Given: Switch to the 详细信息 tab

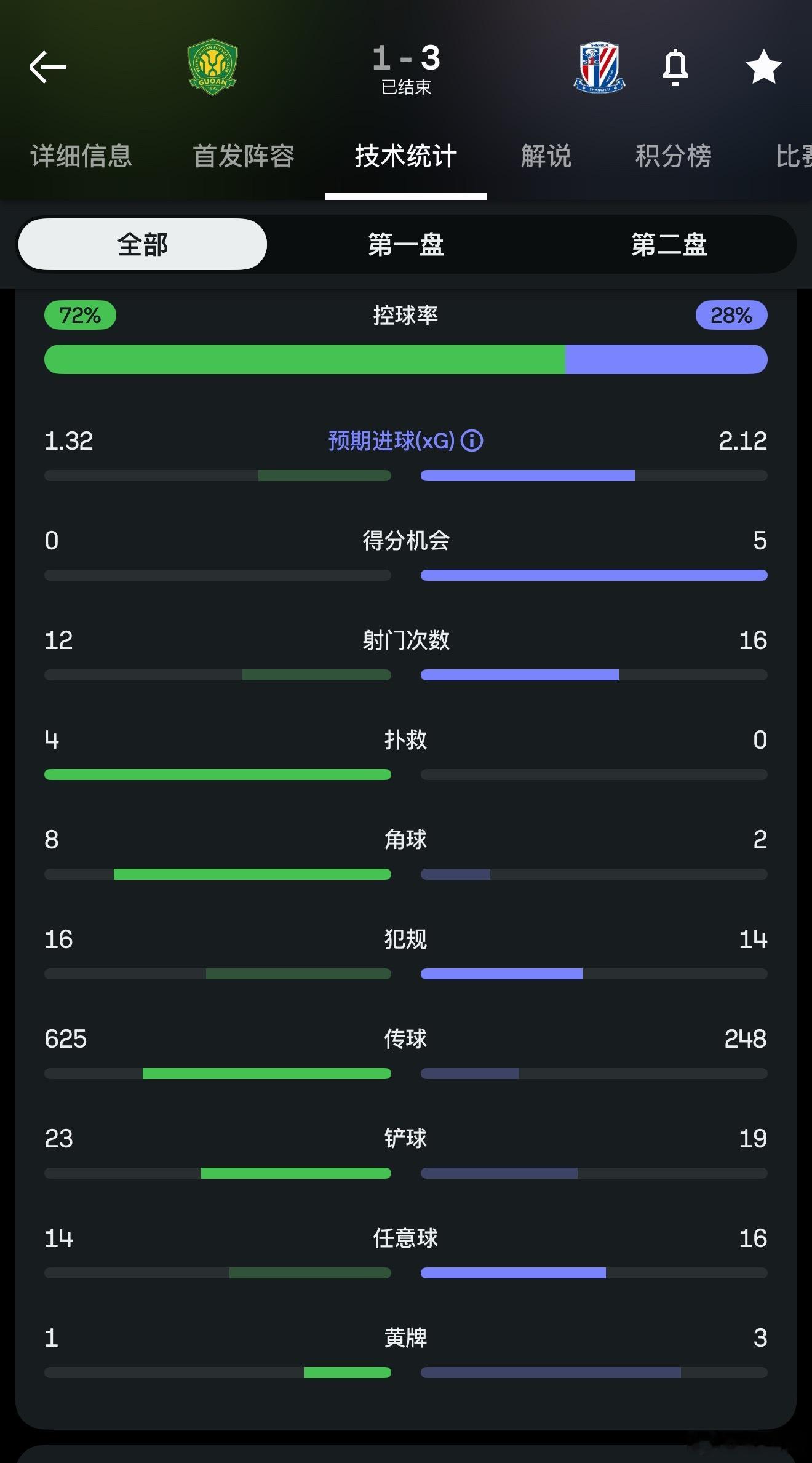Looking at the screenshot, I should pyautogui.click(x=81, y=156).
